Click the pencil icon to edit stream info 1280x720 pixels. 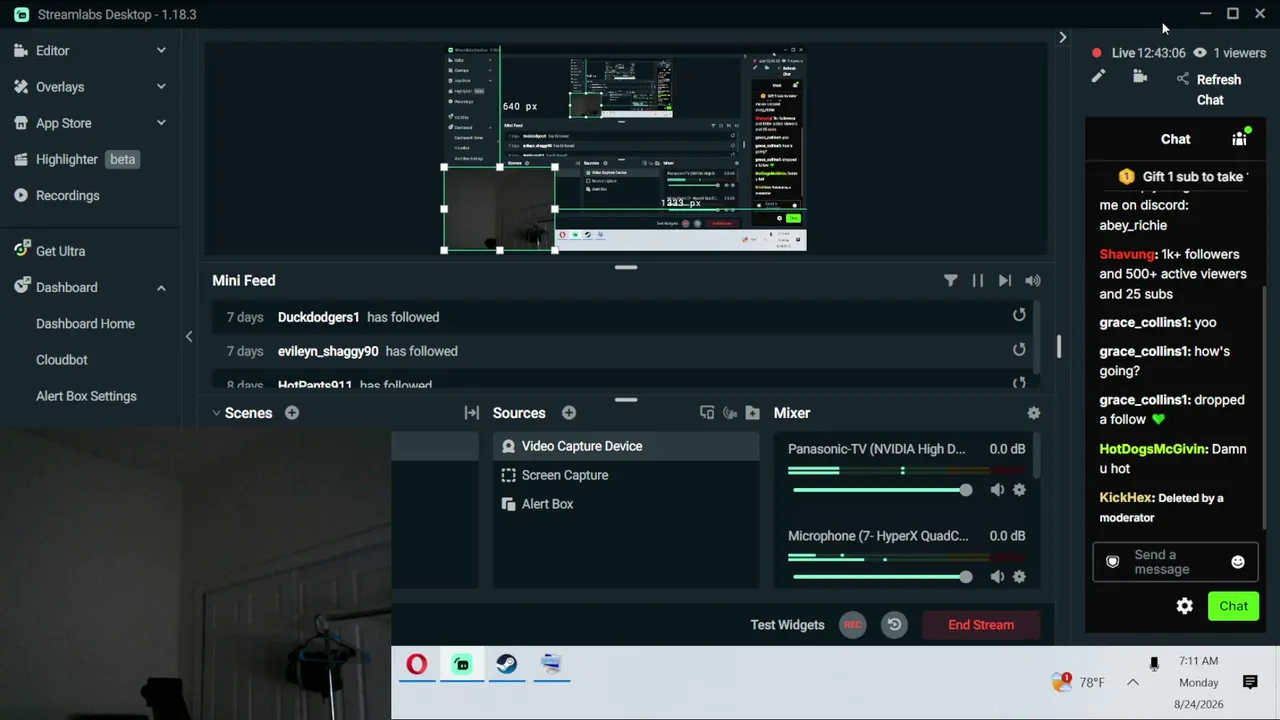point(1098,77)
